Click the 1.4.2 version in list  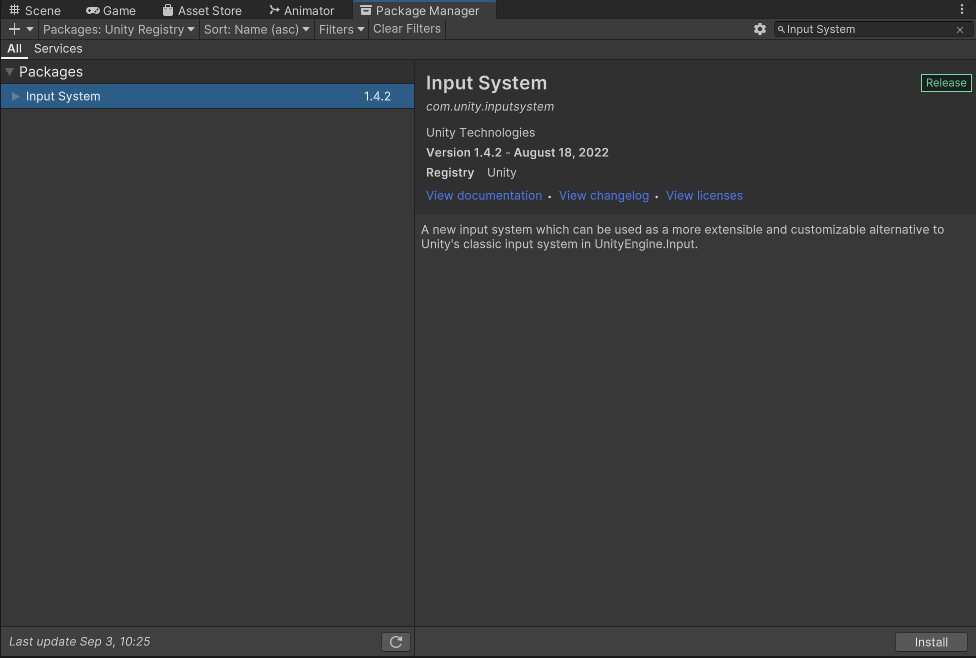click(377, 96)
